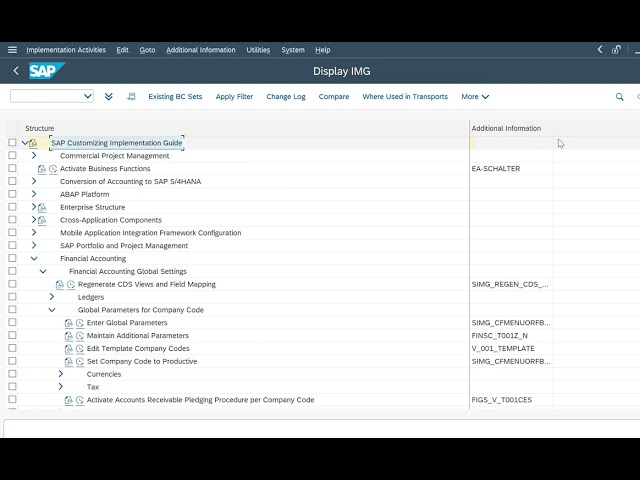The width and height of the screenshot is (640, 480).
Task: Execute activity icon for Enter Global Parameters
Action: click(80, 323)
